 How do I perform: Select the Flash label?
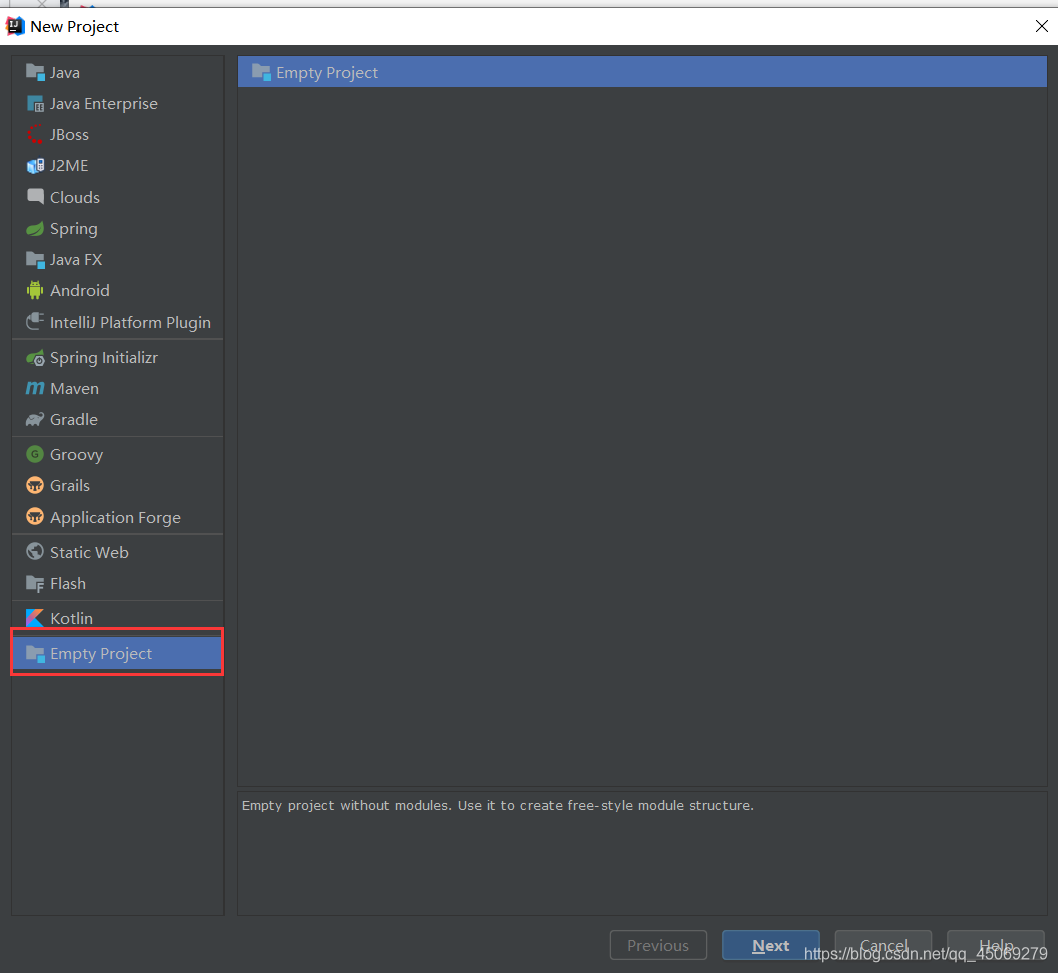(x=68, y=583)
